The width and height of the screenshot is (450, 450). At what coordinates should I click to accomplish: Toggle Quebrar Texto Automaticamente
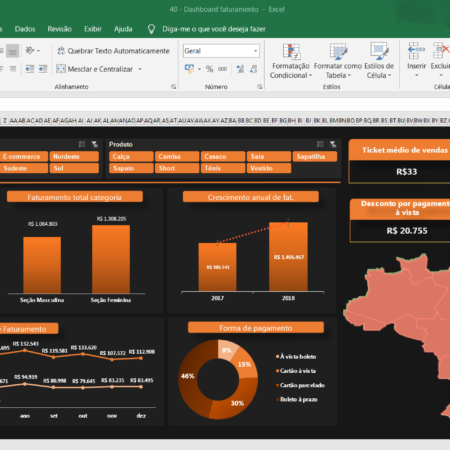coord(113,51)
